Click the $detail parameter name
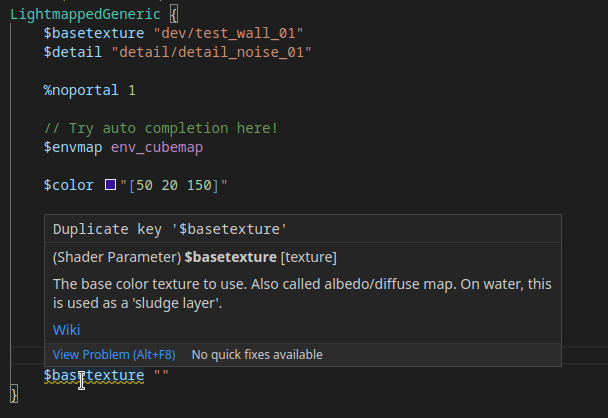 (x=73, y=52)
